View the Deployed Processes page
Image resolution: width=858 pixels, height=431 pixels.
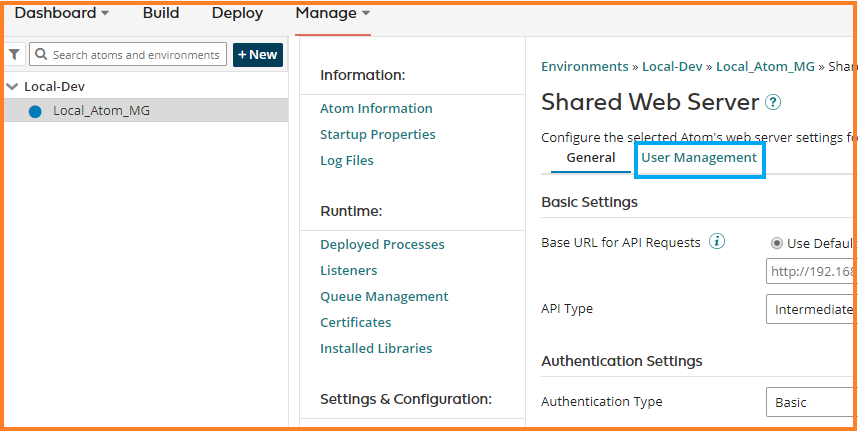[x=382, y=244]
